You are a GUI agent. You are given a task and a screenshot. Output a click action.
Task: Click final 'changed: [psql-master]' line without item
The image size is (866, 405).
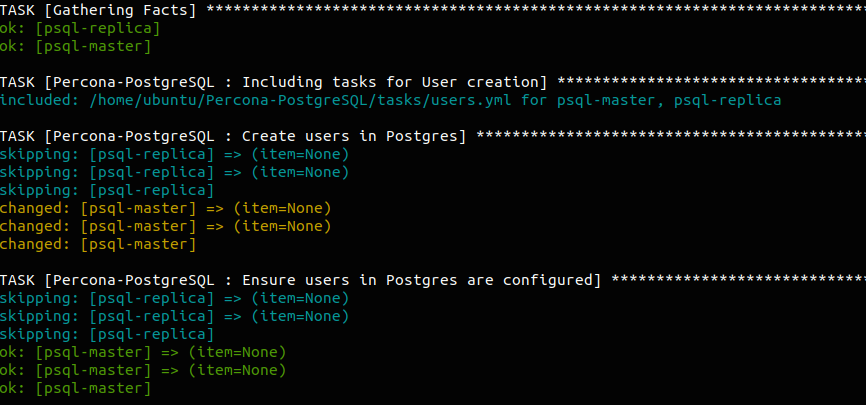tap(98, 244)
